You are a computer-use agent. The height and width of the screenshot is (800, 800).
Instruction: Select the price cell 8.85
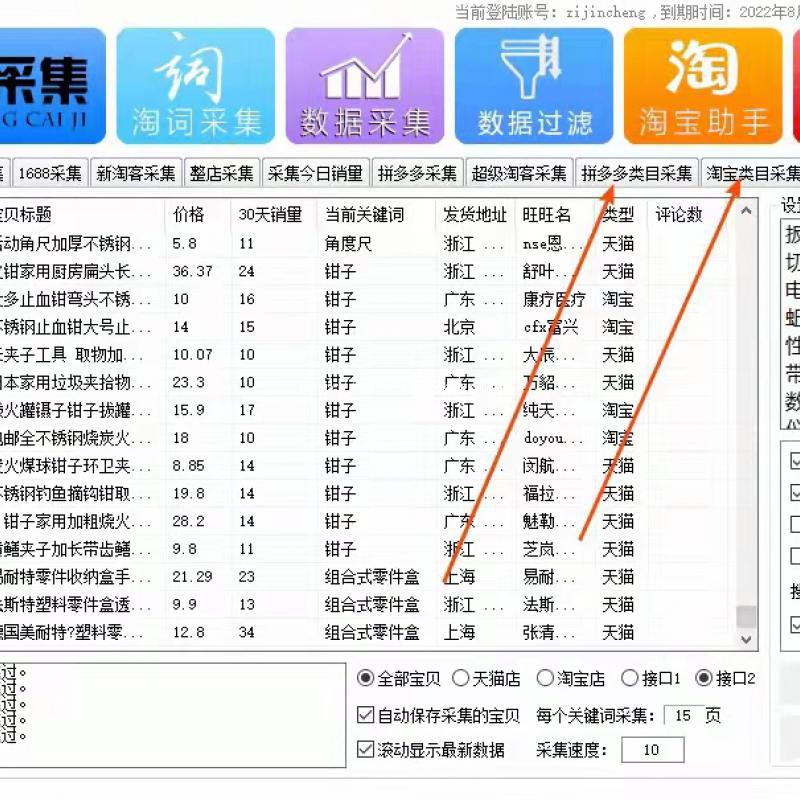coord(188,466)
